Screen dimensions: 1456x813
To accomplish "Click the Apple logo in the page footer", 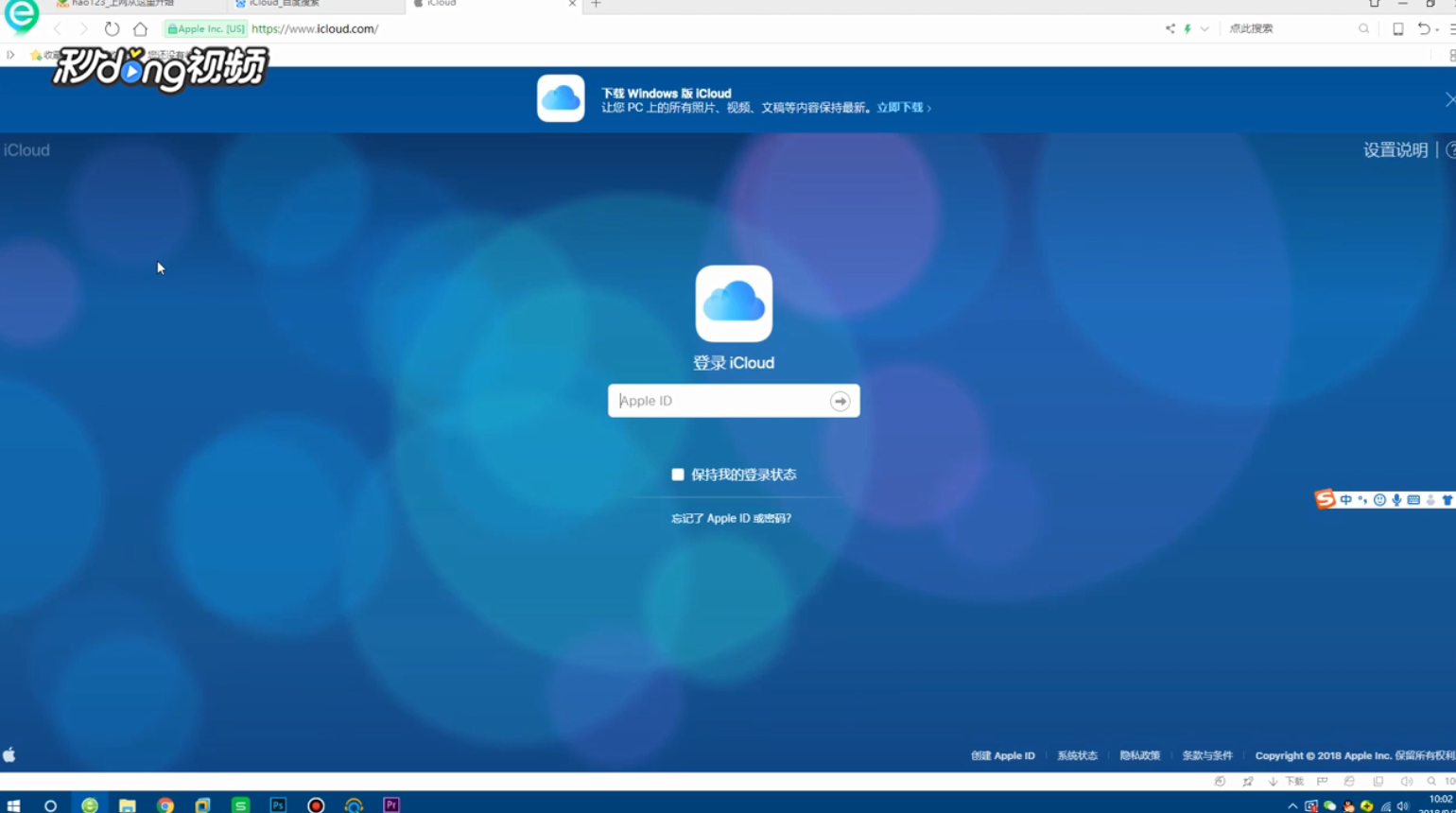I will click(x=9, y=754).
